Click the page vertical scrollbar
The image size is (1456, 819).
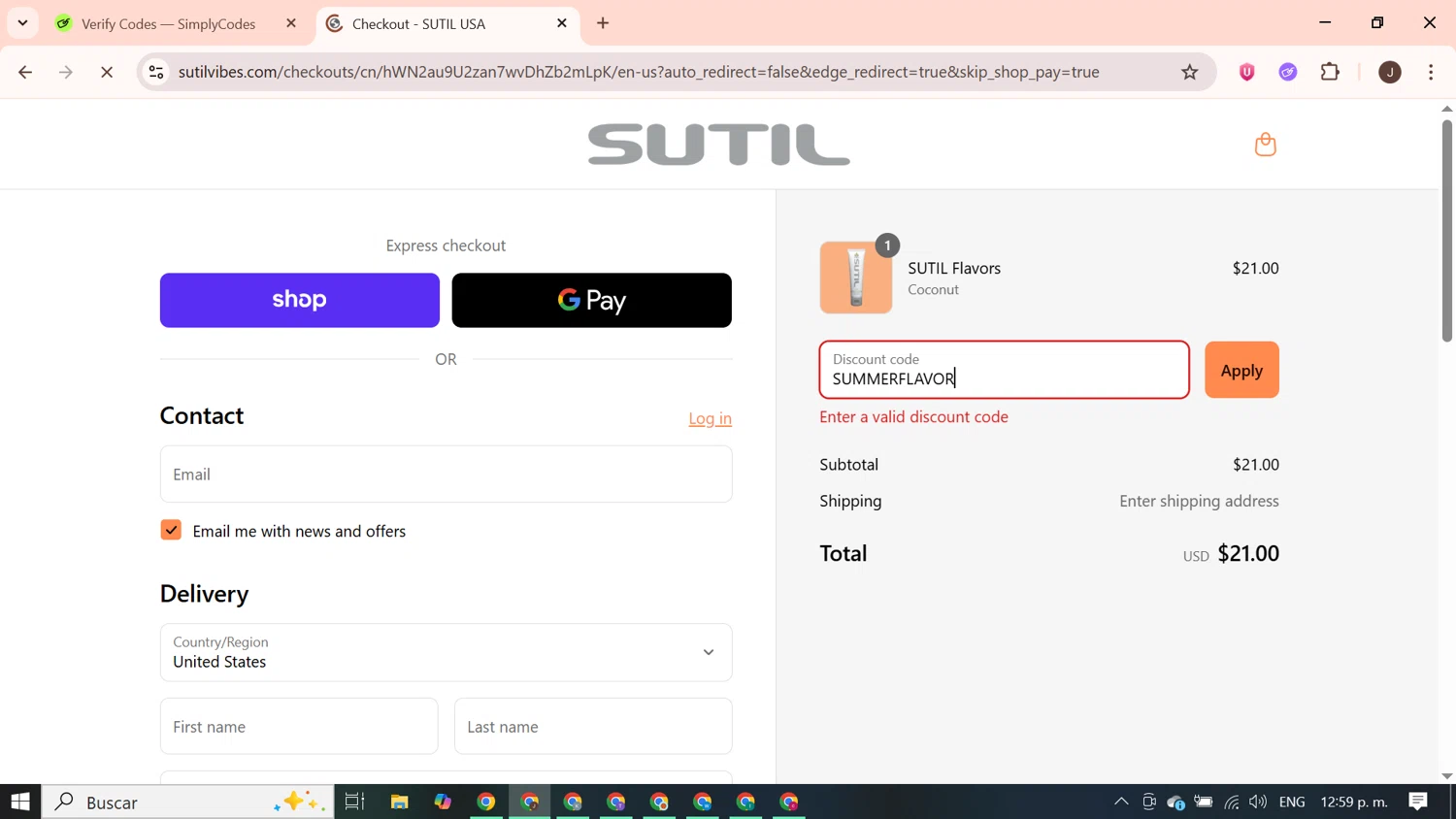tap(1446, 231)
